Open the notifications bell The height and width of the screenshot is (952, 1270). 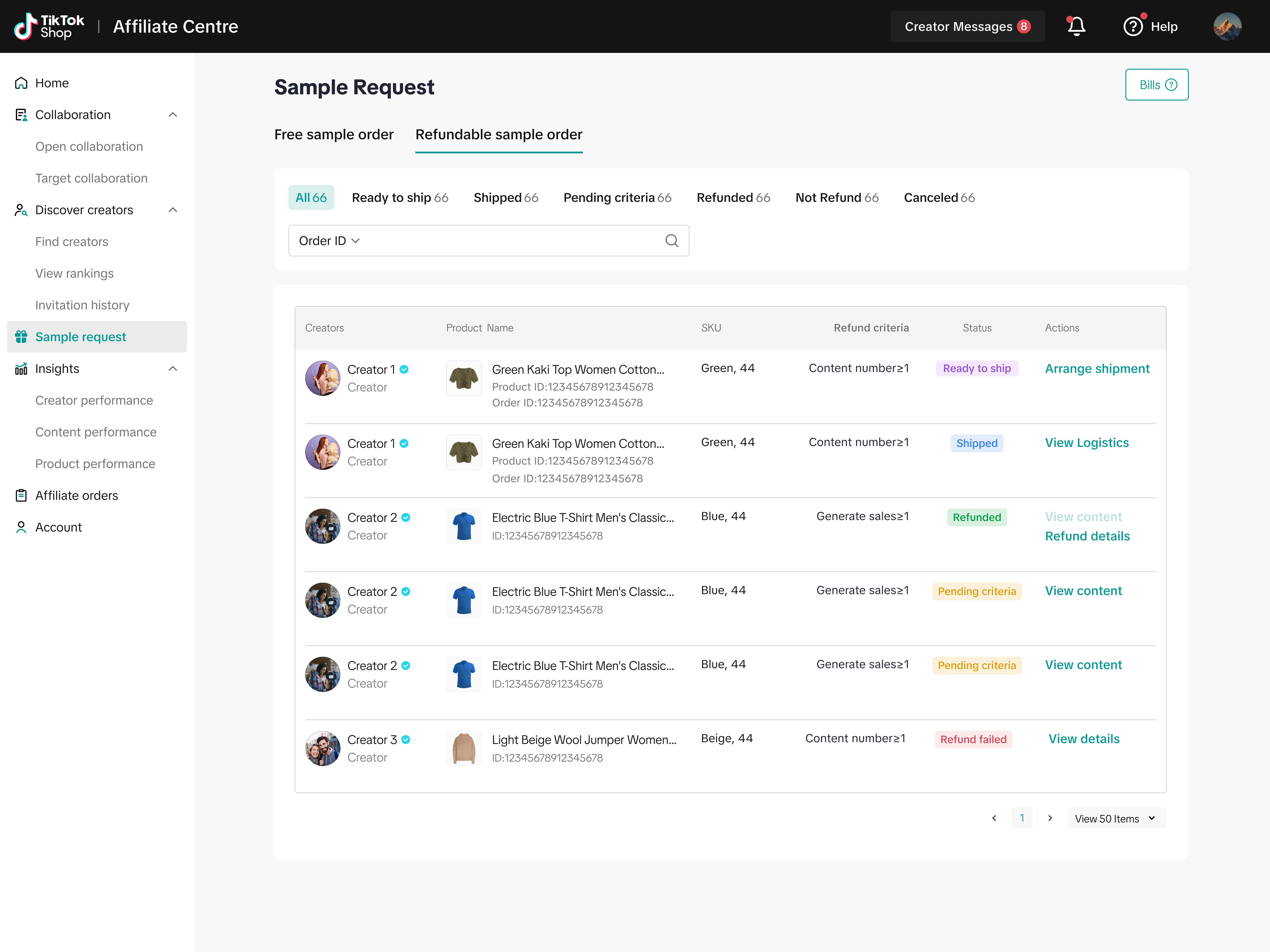1076,26
